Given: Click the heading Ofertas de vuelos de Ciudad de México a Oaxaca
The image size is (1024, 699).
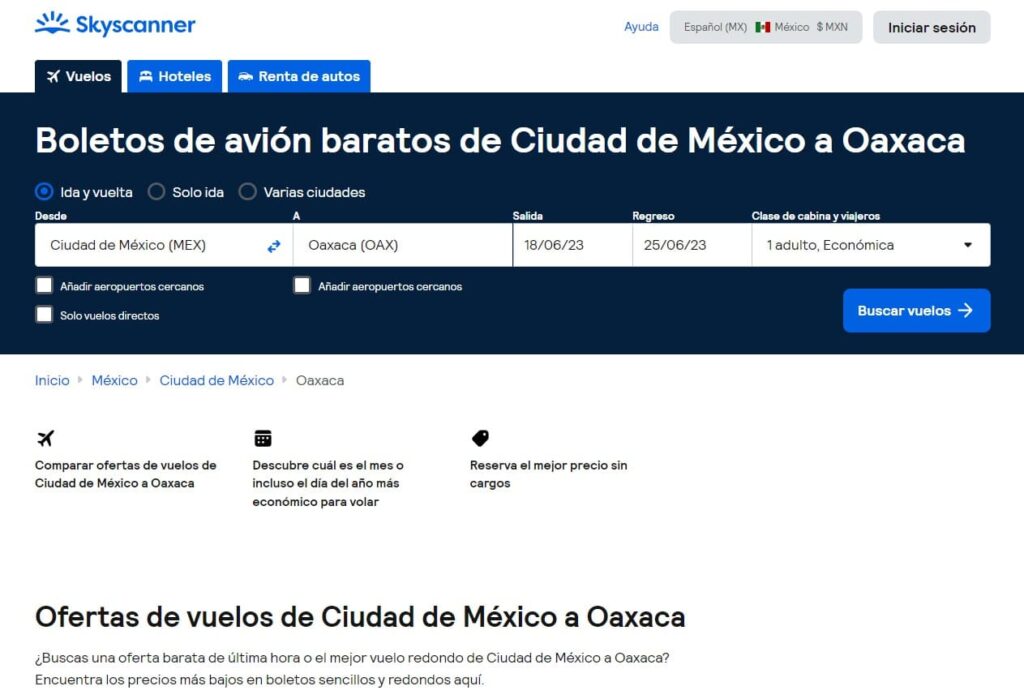Looking at the screenshot, I should 360,617.
